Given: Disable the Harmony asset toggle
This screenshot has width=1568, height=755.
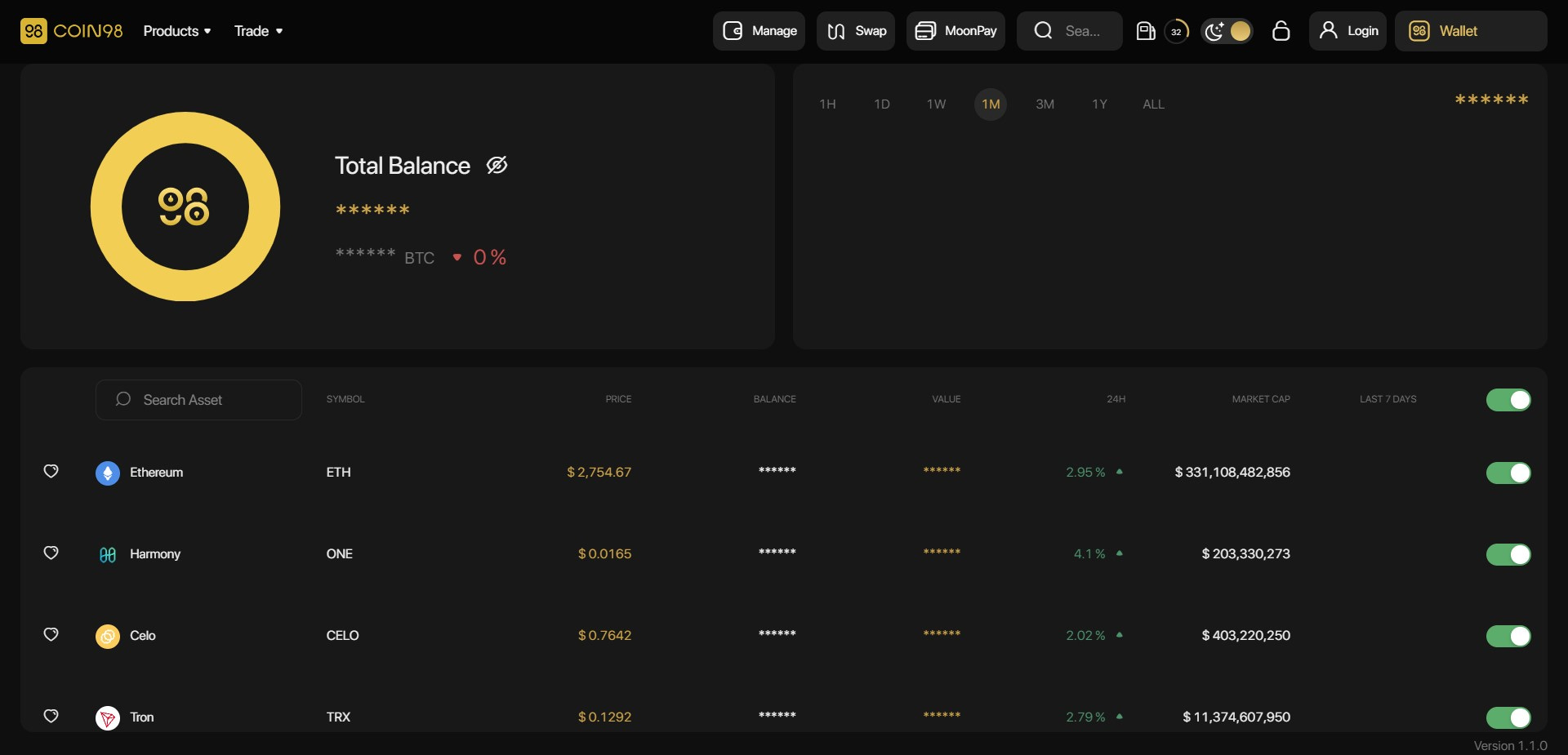Looking at the screenshot, I should coord(1508,554).
